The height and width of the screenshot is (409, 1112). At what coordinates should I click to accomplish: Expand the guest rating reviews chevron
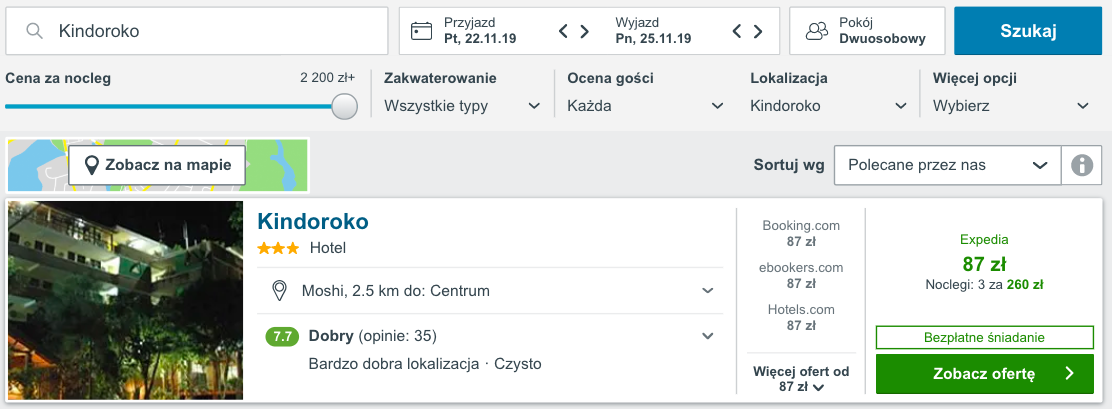pos(707,336)
